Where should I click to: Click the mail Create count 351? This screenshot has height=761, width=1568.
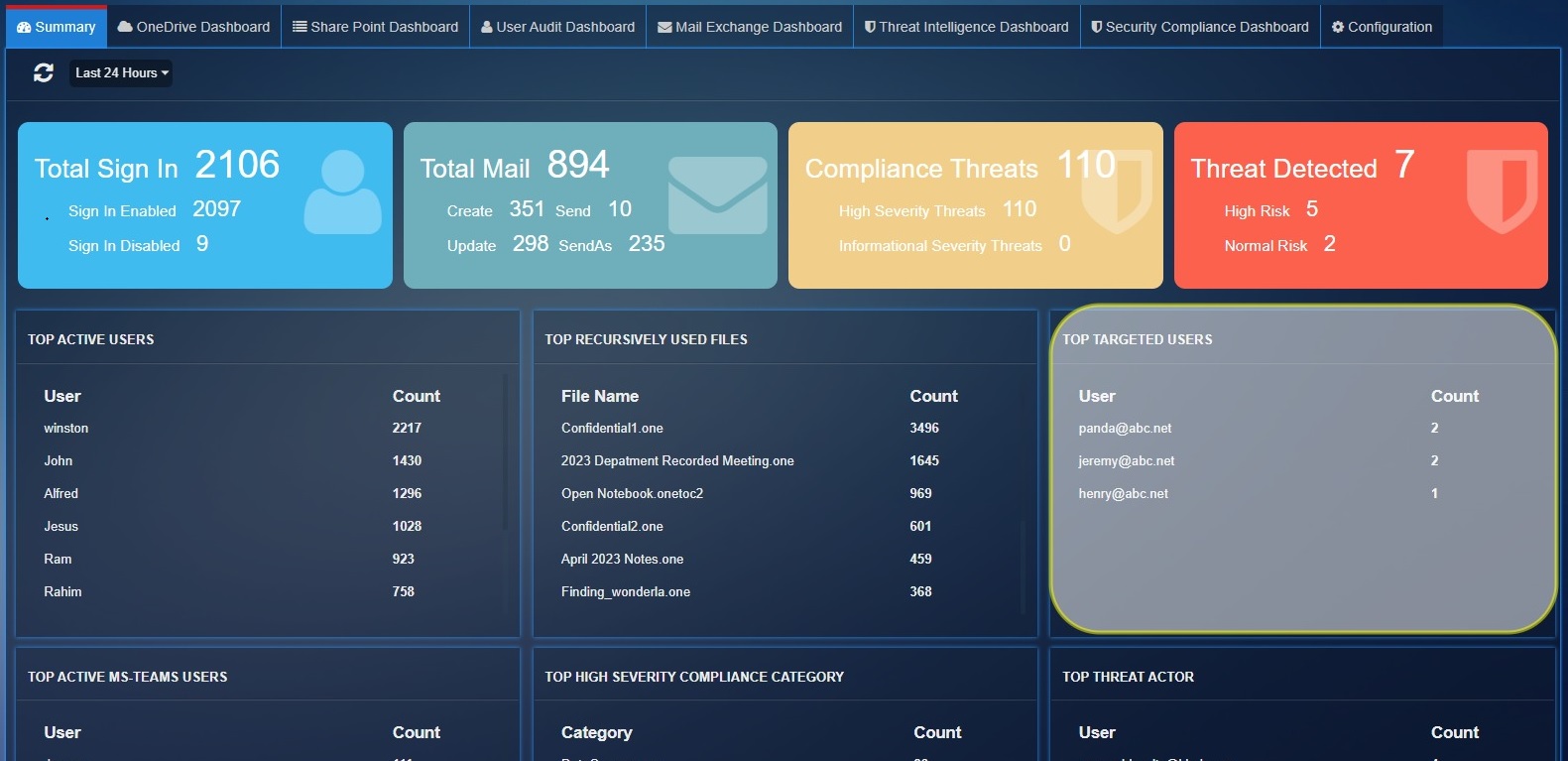[x=527, y=209]
